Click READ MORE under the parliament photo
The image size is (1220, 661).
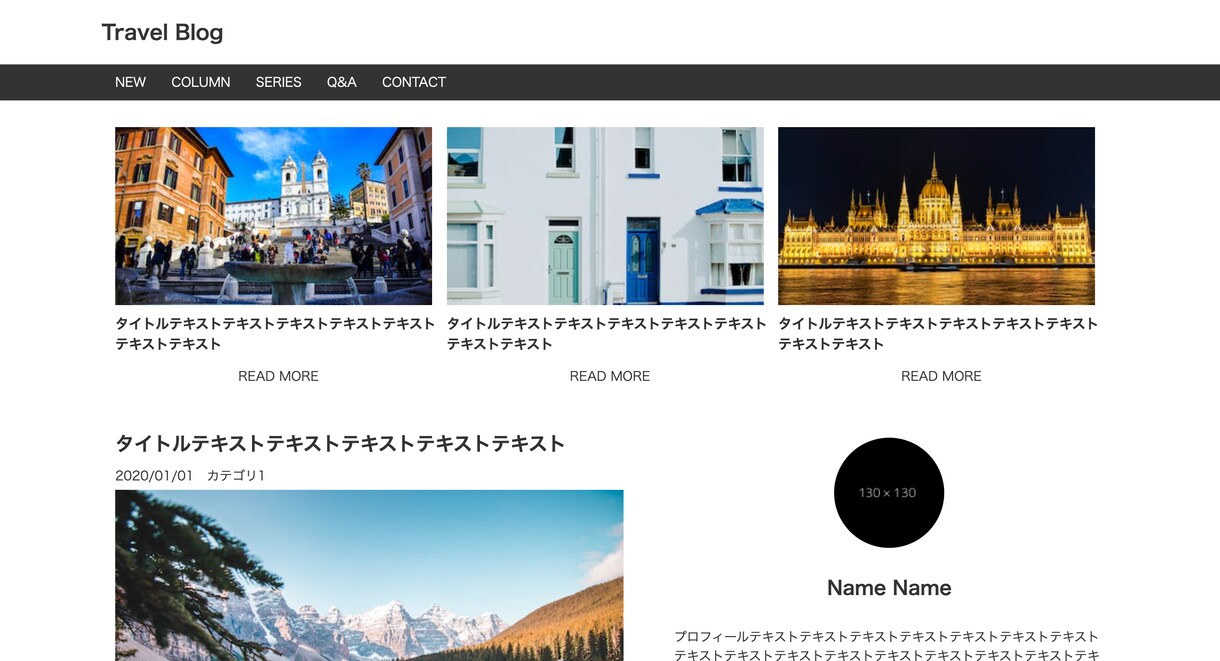click(x=941, y=376)
